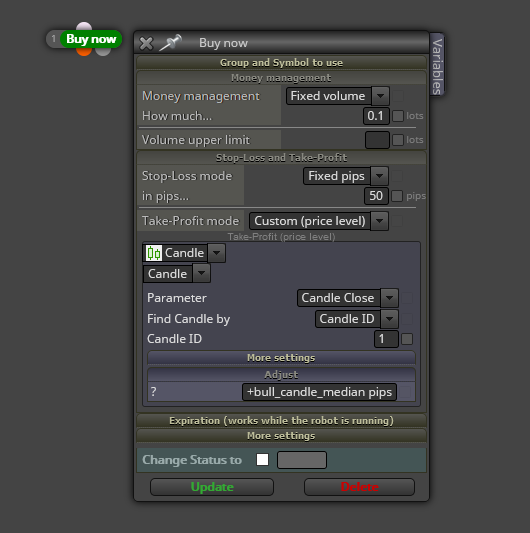Open the Money management Fixed volume dropdown
Image resolution: width=530 pixels, height=533 pixels.
(x=338, y=96)
